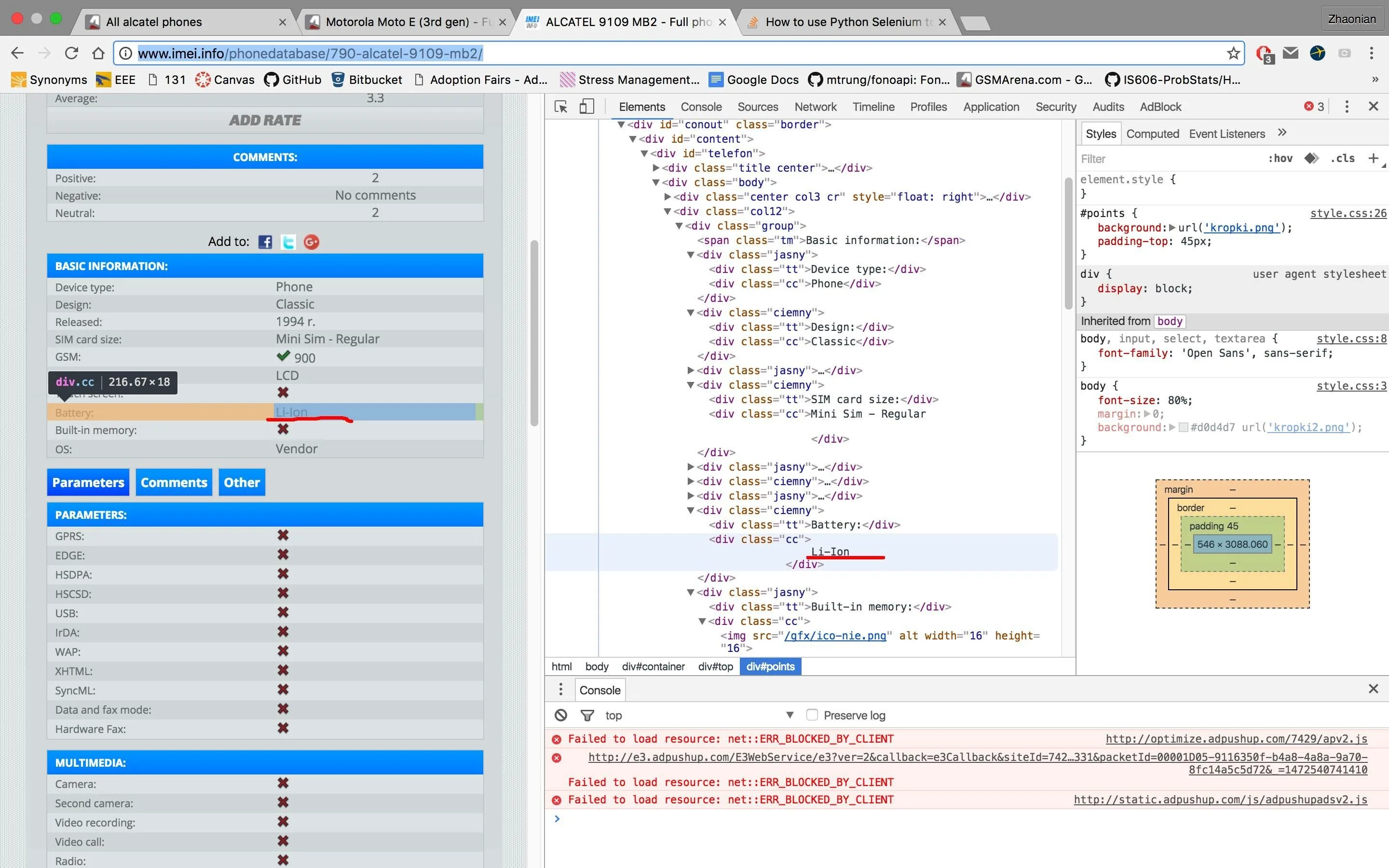Expand div class="title center" node
Screen dimensions: 1389x868
pyautogui.click(x=656, y=168)
